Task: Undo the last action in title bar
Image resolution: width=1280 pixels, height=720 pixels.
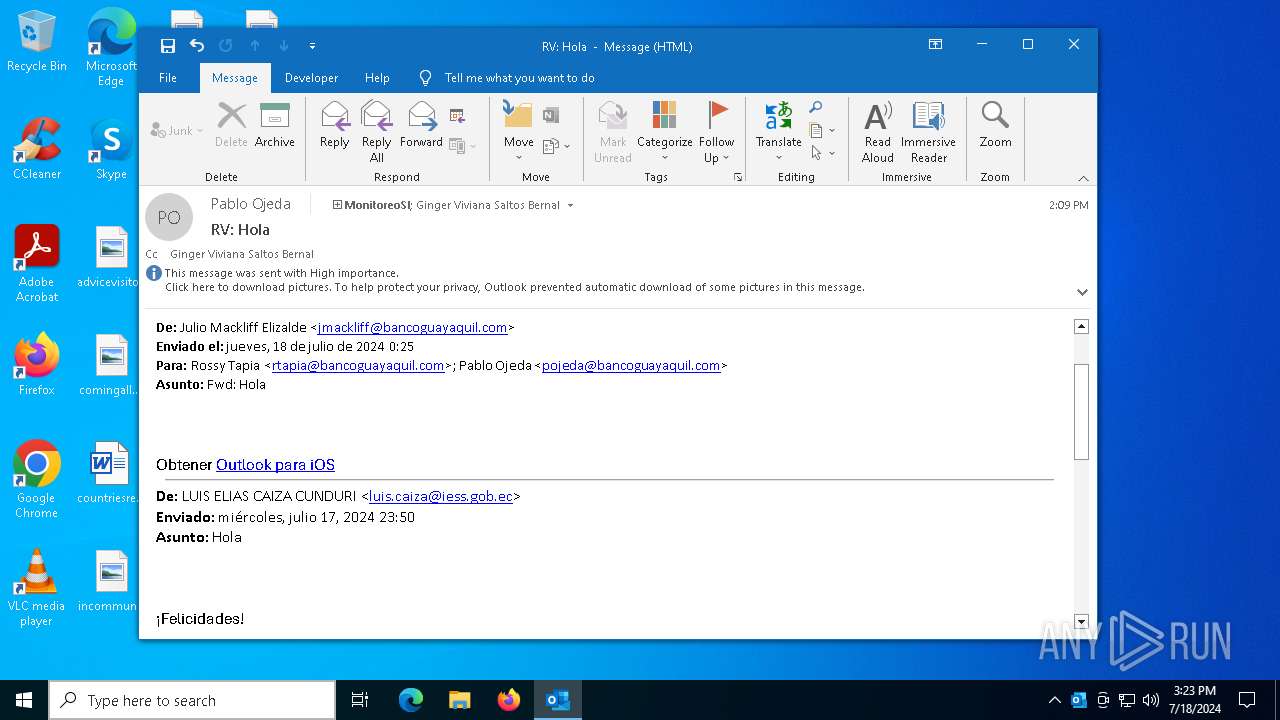Action: 197,46
